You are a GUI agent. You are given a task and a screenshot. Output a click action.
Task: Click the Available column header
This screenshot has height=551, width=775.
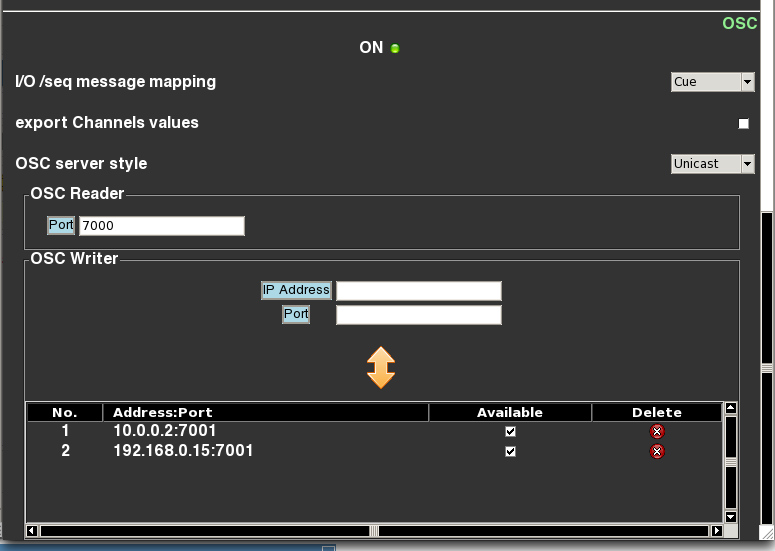pyautogui.click(x=510, y=412)
